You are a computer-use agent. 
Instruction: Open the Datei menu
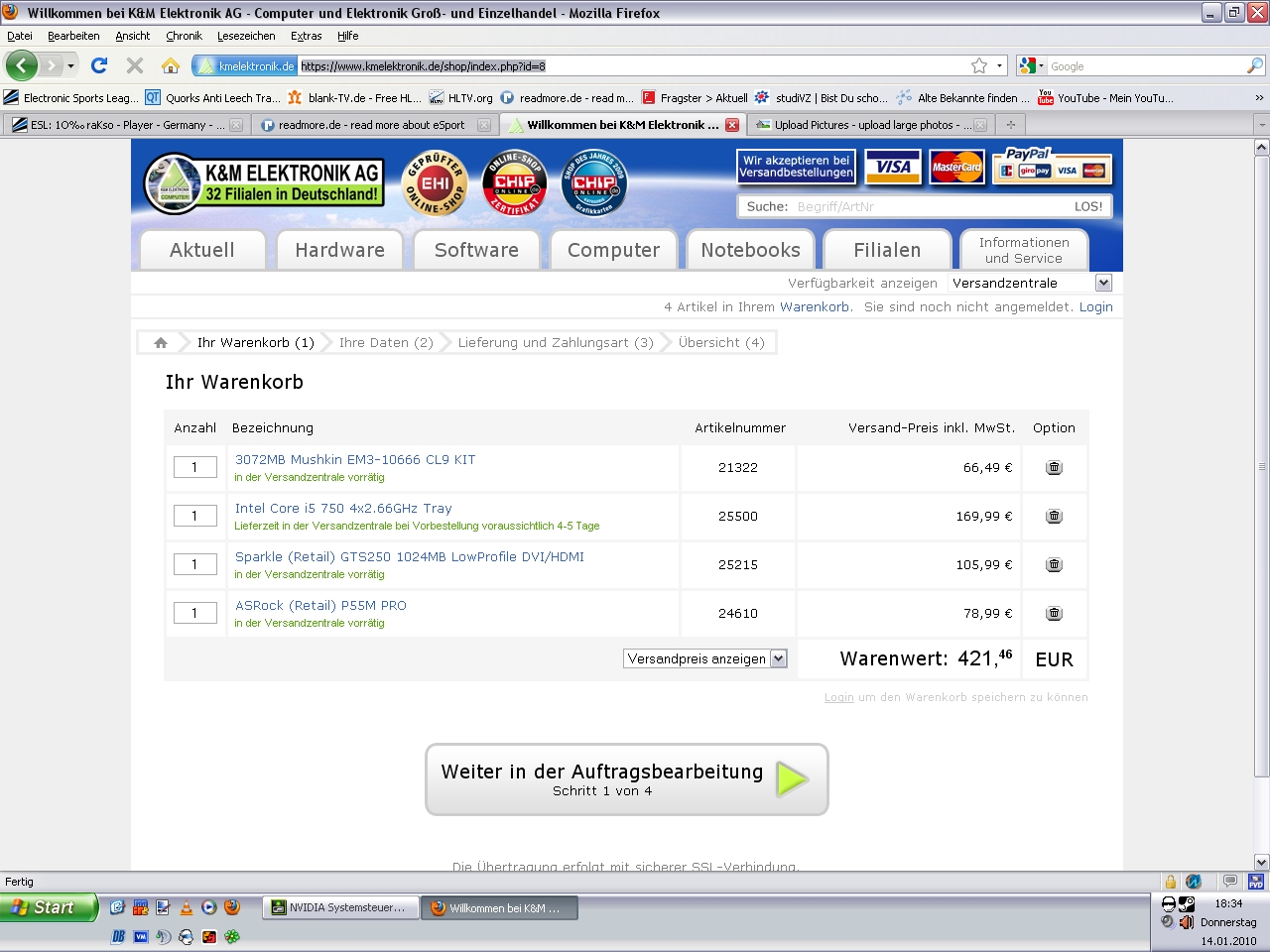click(20, 36)
